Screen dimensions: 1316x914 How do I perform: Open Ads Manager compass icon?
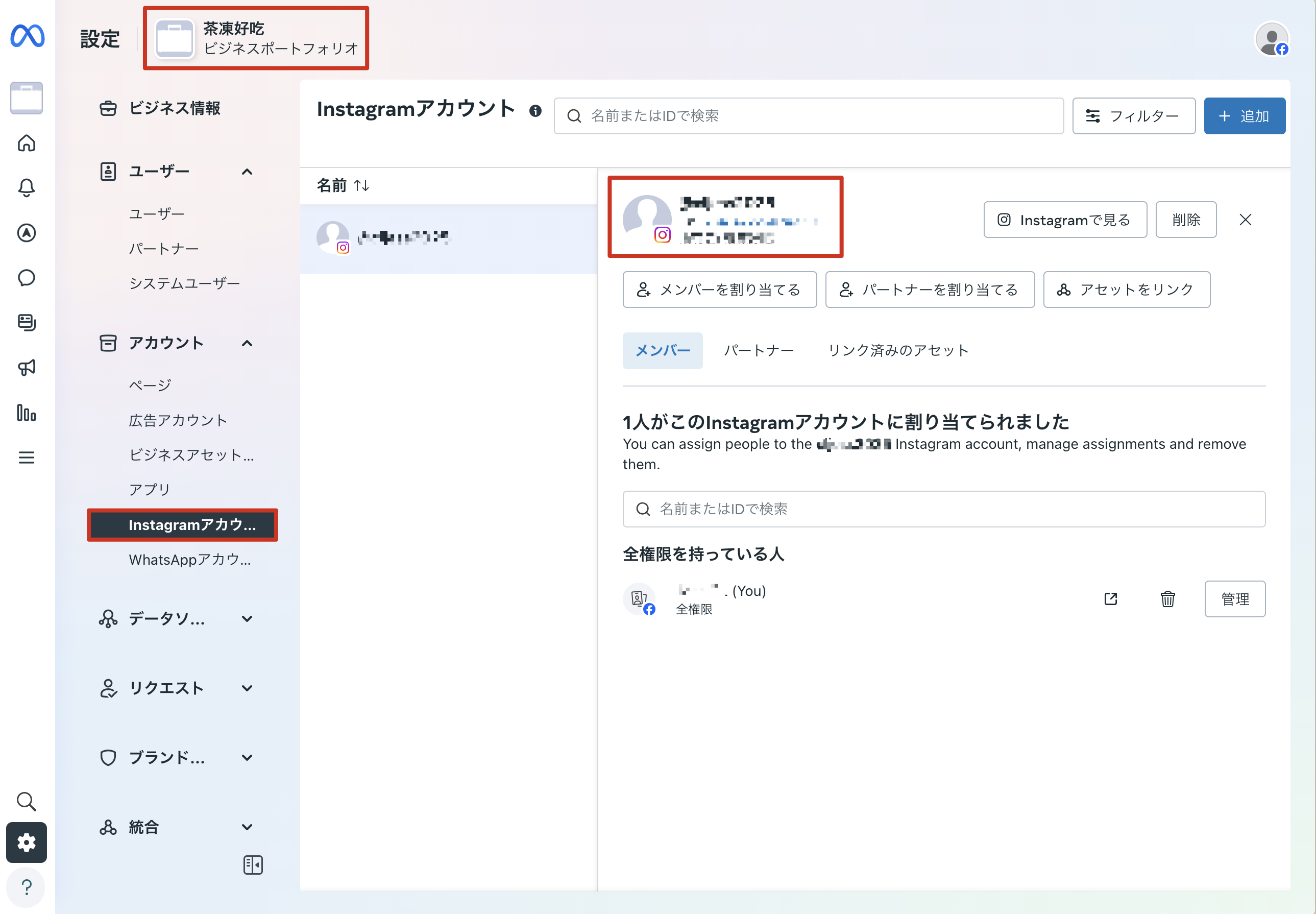pos(27,232)
